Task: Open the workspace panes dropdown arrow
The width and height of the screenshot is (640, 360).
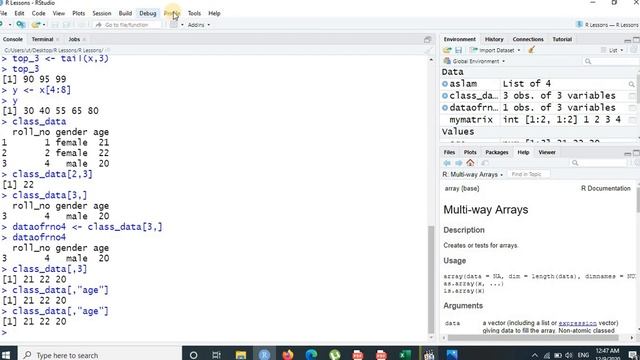Action: pyautogui.click(x=182, y=25)
